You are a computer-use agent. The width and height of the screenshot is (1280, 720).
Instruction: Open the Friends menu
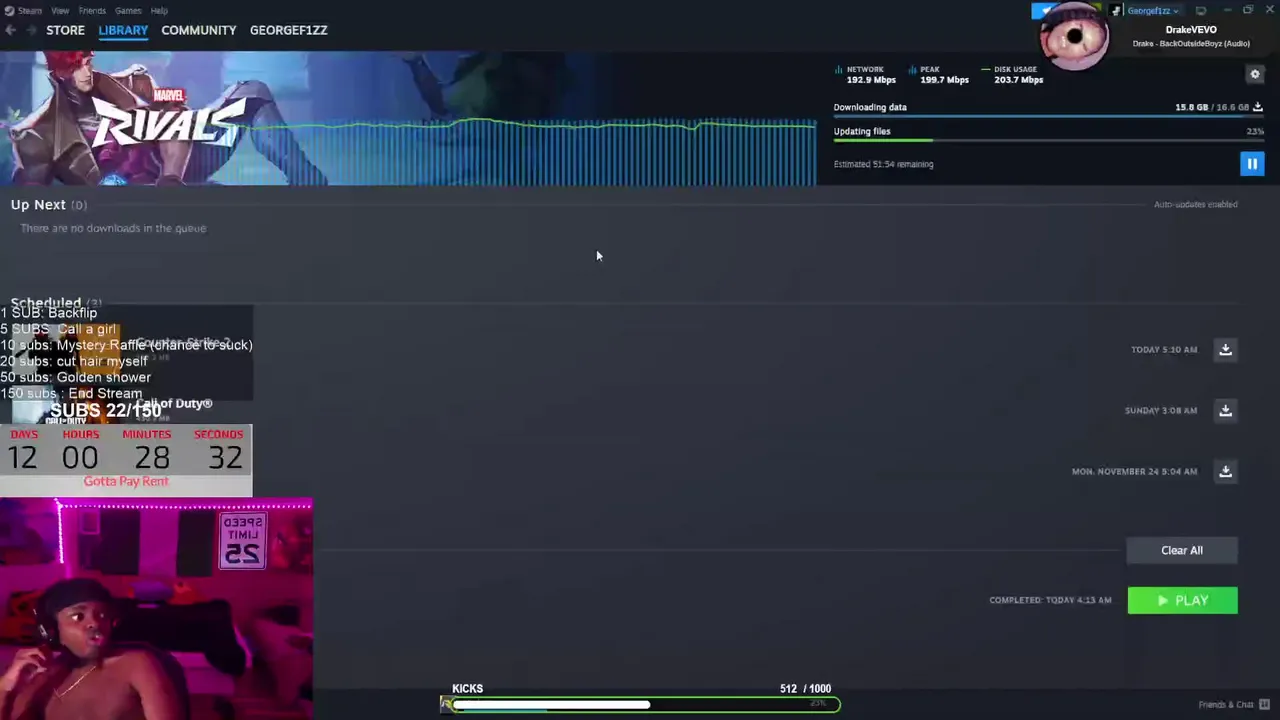[92, 10]
